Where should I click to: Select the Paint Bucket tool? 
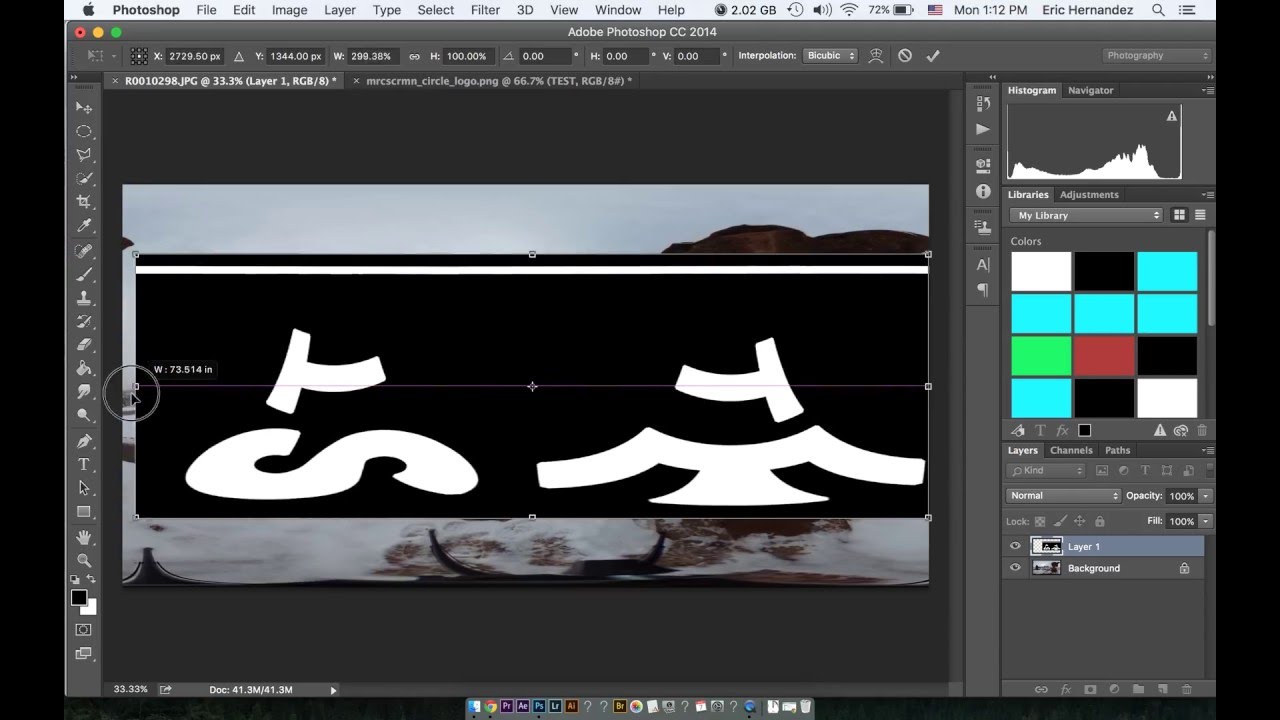(84, 369)
